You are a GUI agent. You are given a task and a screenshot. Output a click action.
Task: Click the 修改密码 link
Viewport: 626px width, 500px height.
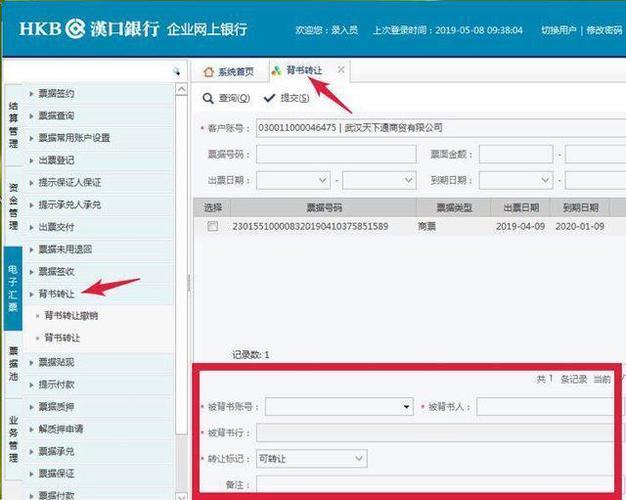[x=604, y=30]
